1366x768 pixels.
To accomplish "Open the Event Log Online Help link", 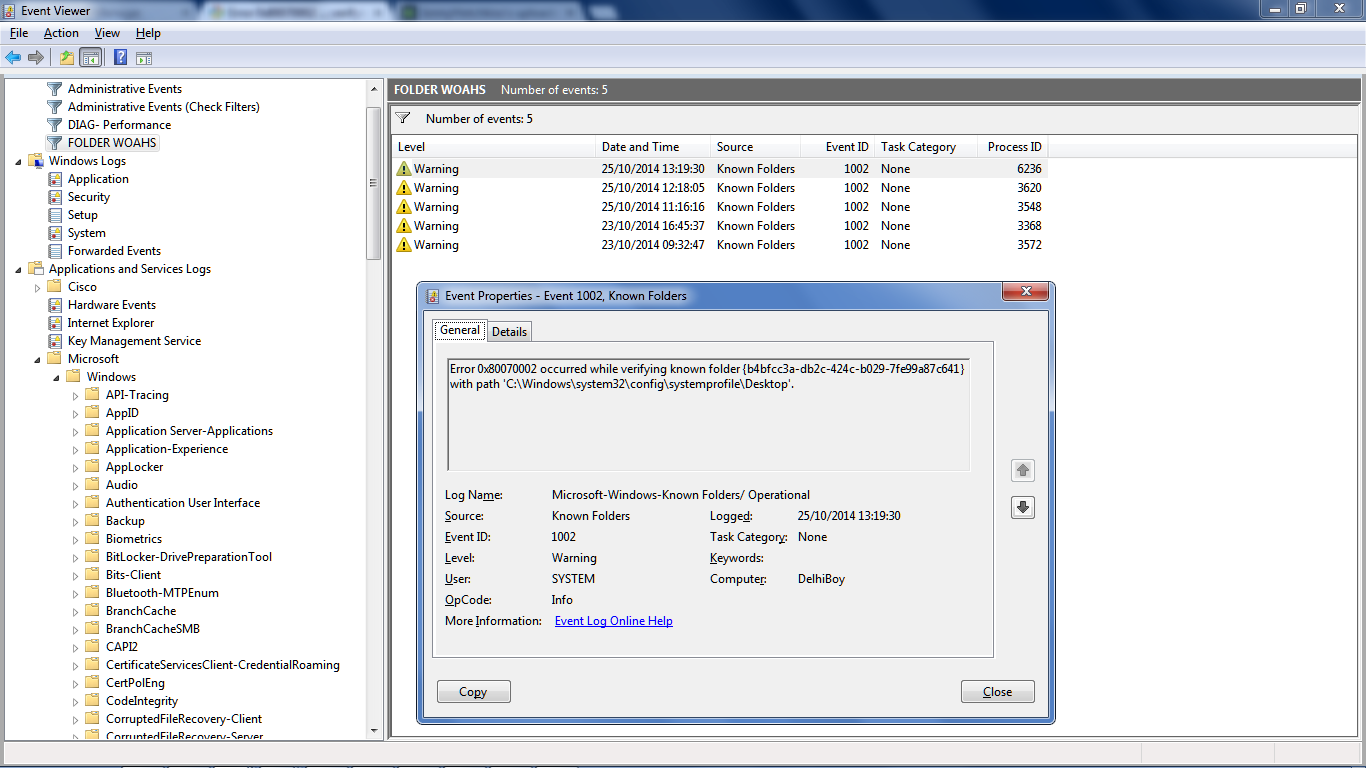I will (x=613, y=621).
